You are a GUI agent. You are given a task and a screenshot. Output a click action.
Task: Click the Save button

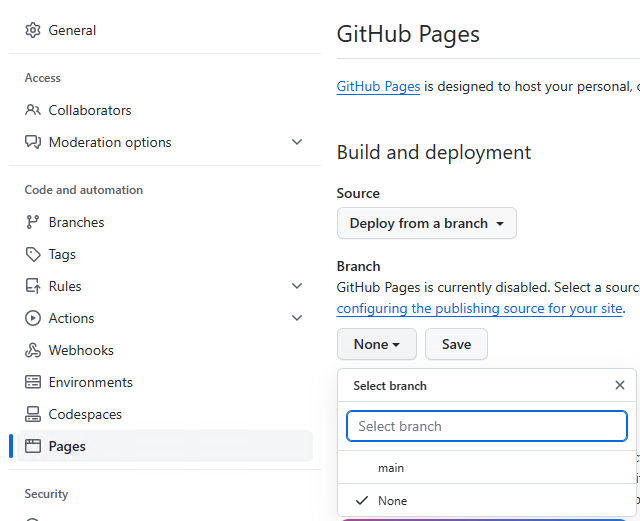pos(456,344)
